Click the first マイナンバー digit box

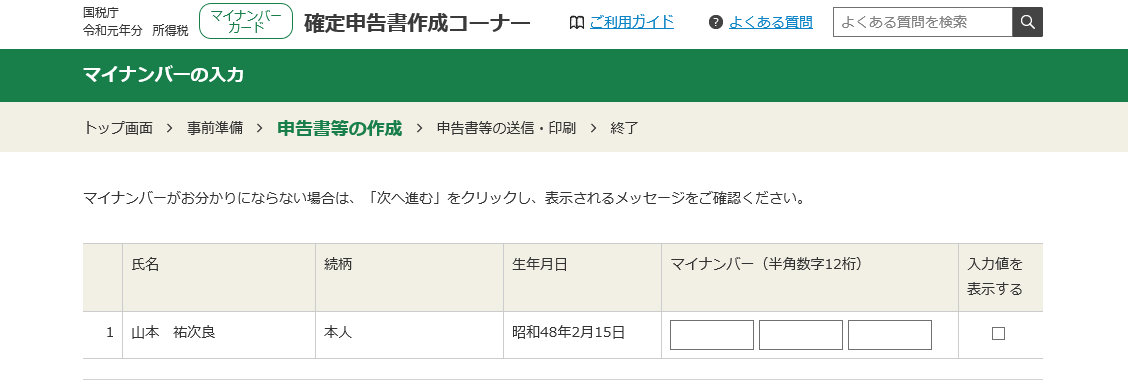711,335
